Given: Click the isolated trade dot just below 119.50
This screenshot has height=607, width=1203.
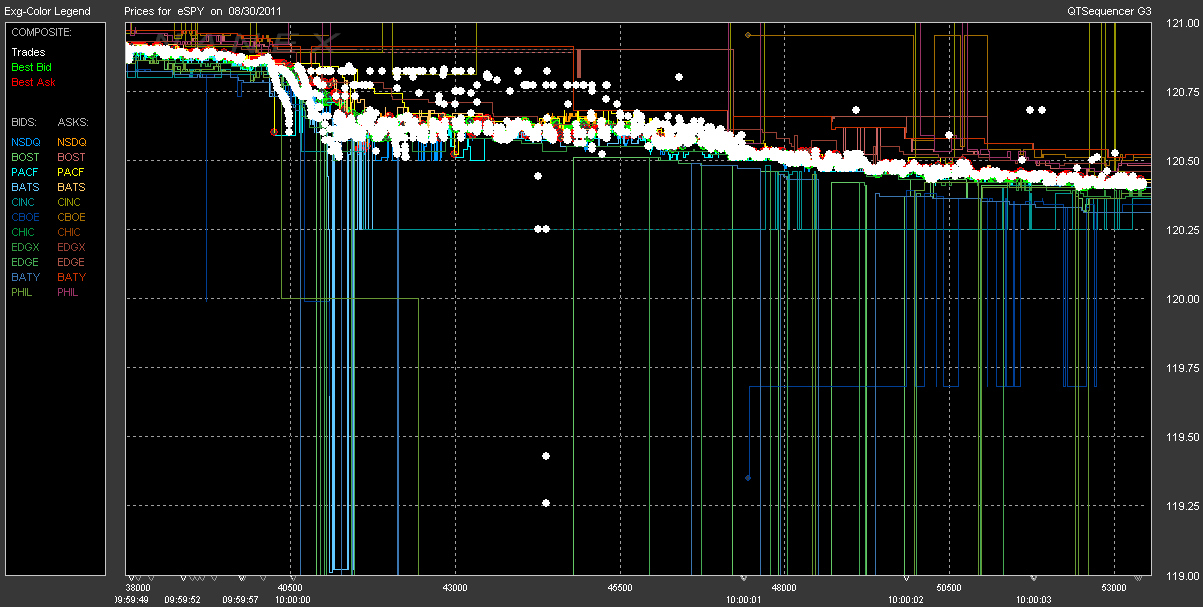Looking at the screenshot, I should pos(546,456).
